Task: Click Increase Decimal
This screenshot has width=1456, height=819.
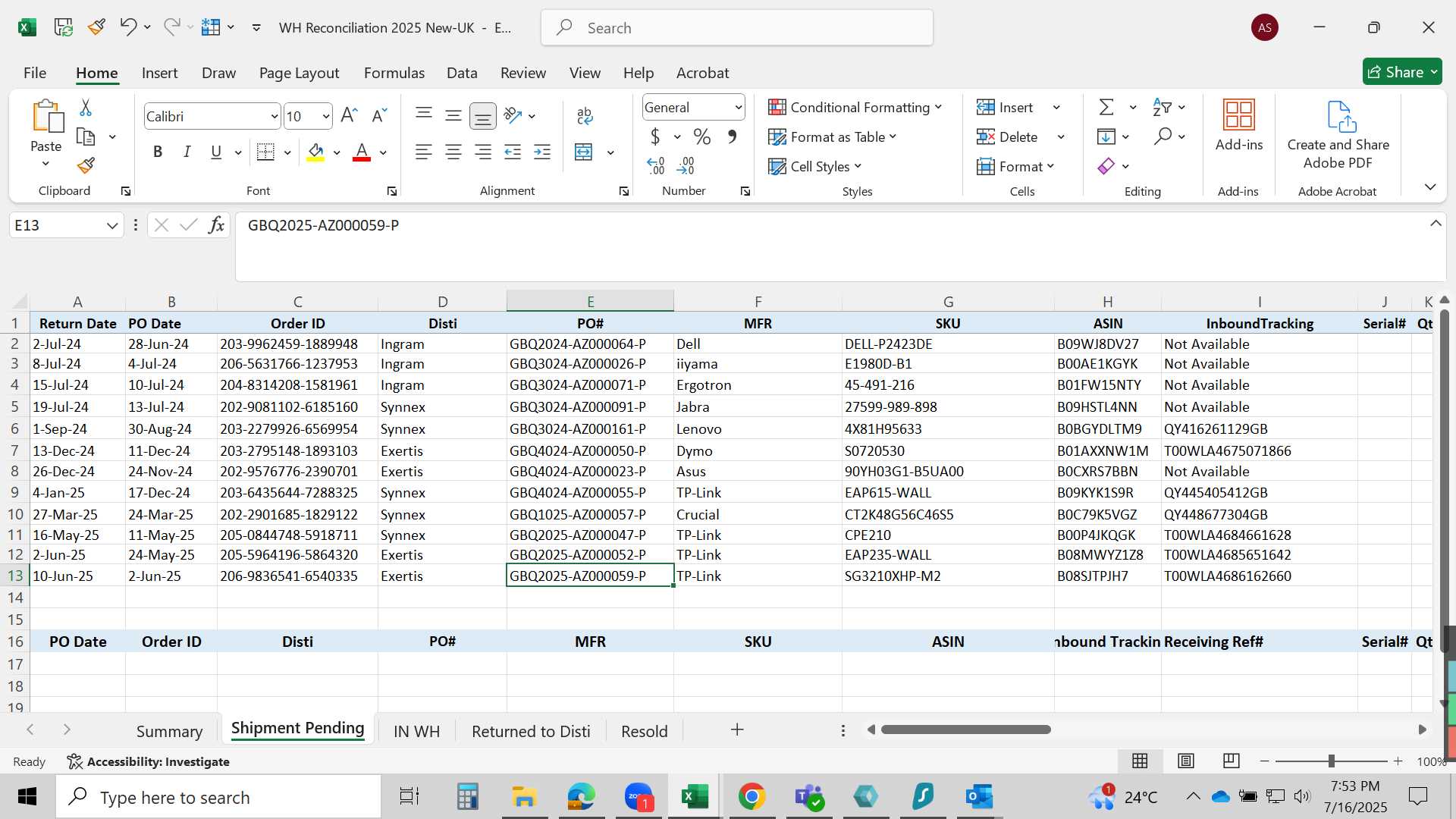Action: point(656,165)
